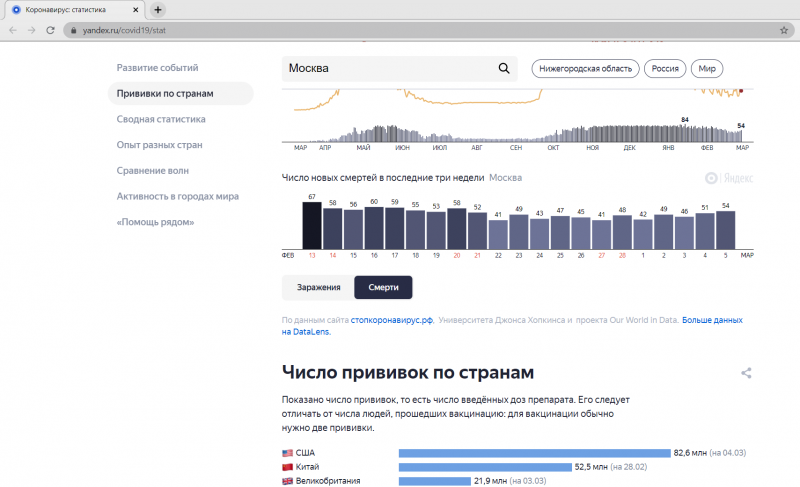This screenshot has width=800, height=487.
Task: Click the bar labeled 60 for Feb 16
Action: click(x=374, y=228)
